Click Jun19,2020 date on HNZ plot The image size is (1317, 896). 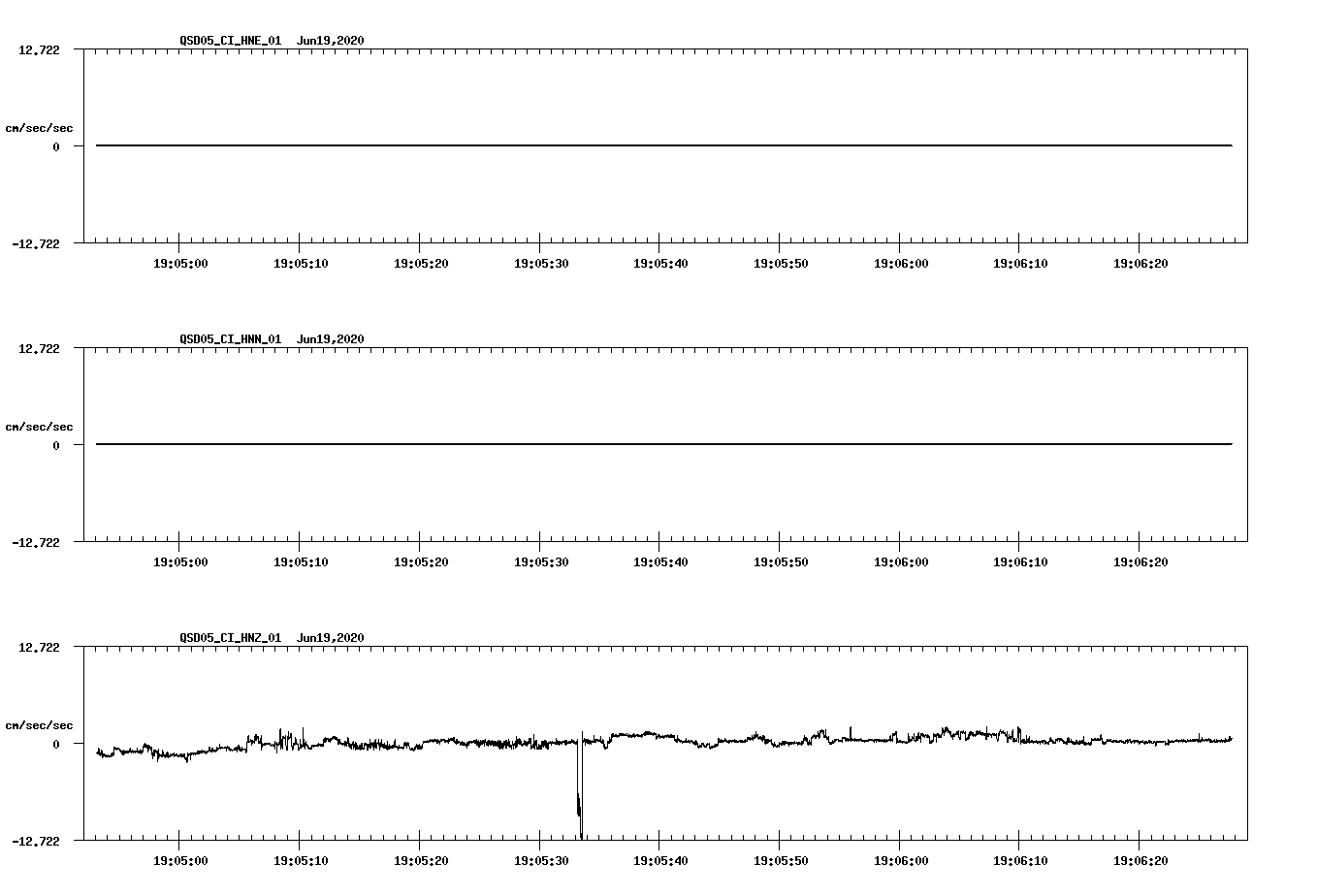click(x=331, y=638)
